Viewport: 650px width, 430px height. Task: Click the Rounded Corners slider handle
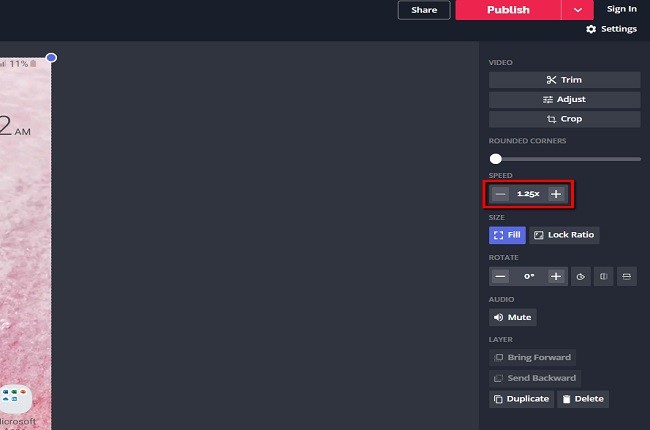[x=496, y=159]
